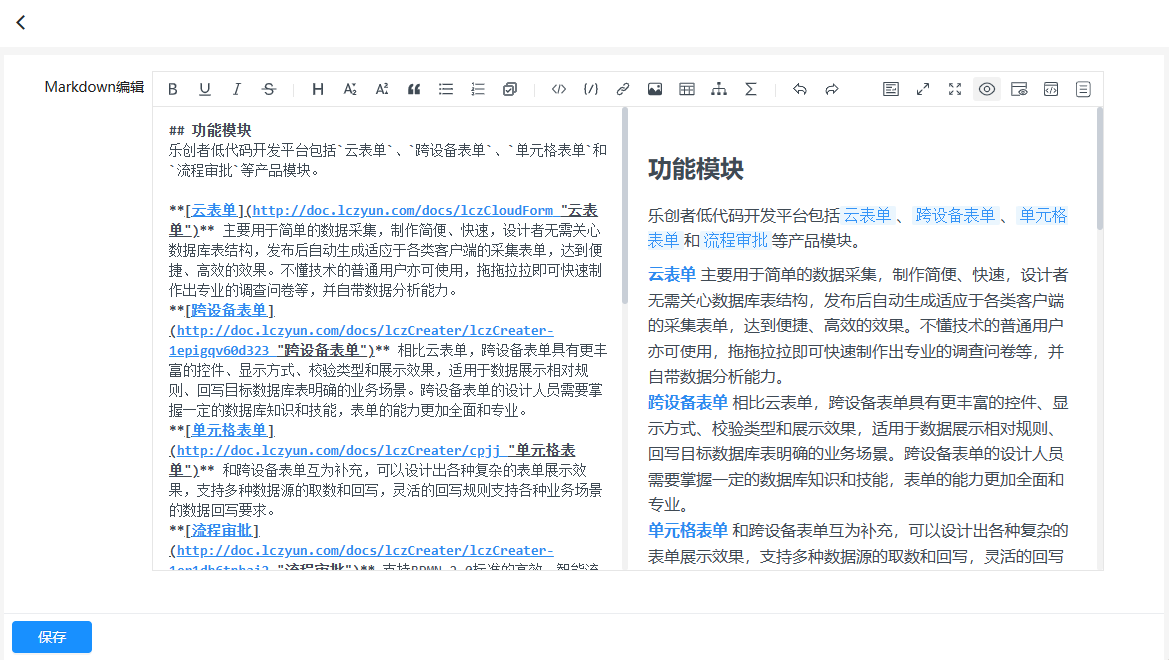The height and width of the screenshot is (660, 1169).
Task: Toggle fullscreen editing mode
Action: click(955, 89)
